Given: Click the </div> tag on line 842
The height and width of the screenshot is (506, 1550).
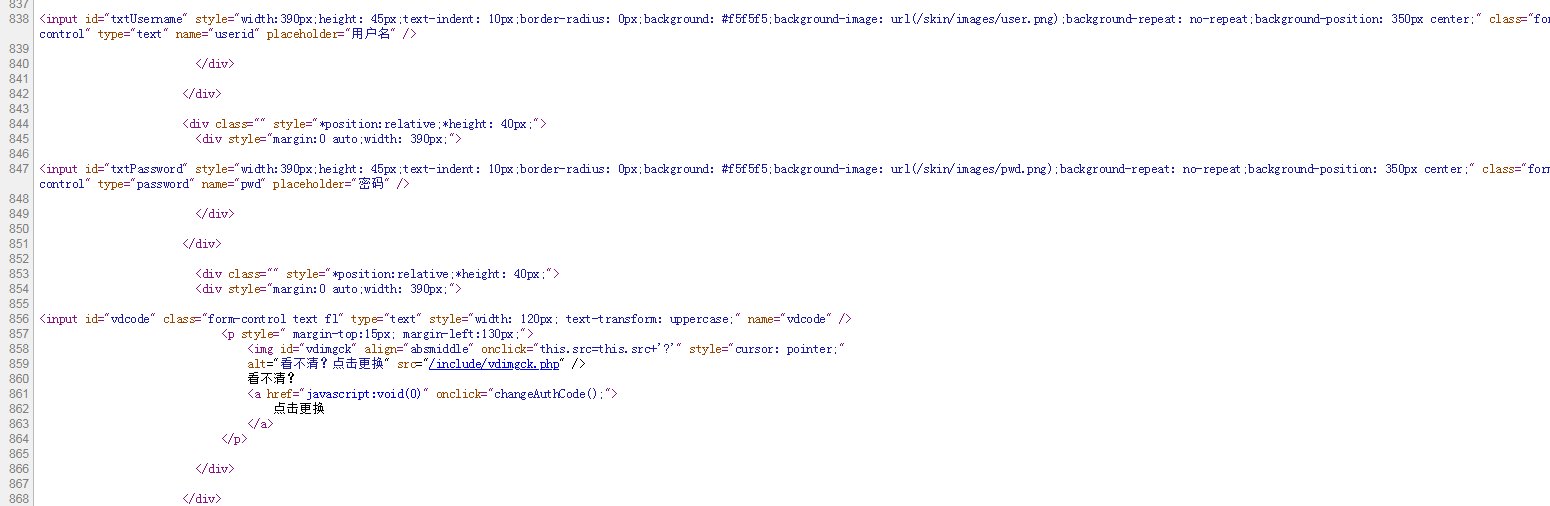Looking at the screenshot, I should (202, 94).
